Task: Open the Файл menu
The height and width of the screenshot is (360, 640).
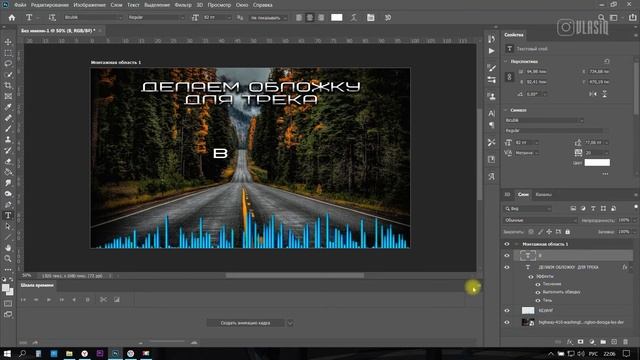Action: [20, 5]
